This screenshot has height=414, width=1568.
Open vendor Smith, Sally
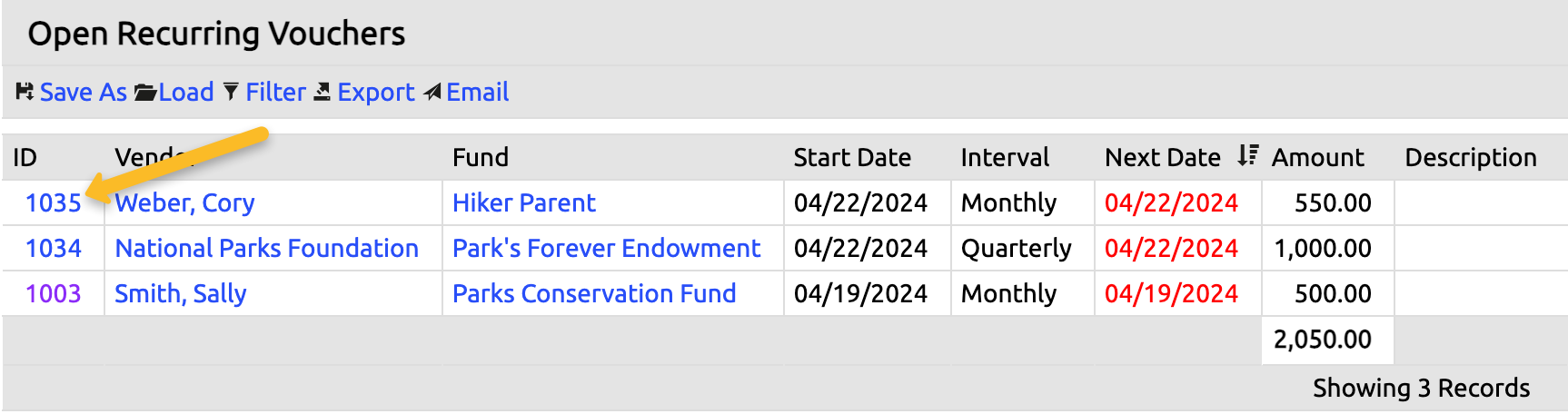[180, 293]
